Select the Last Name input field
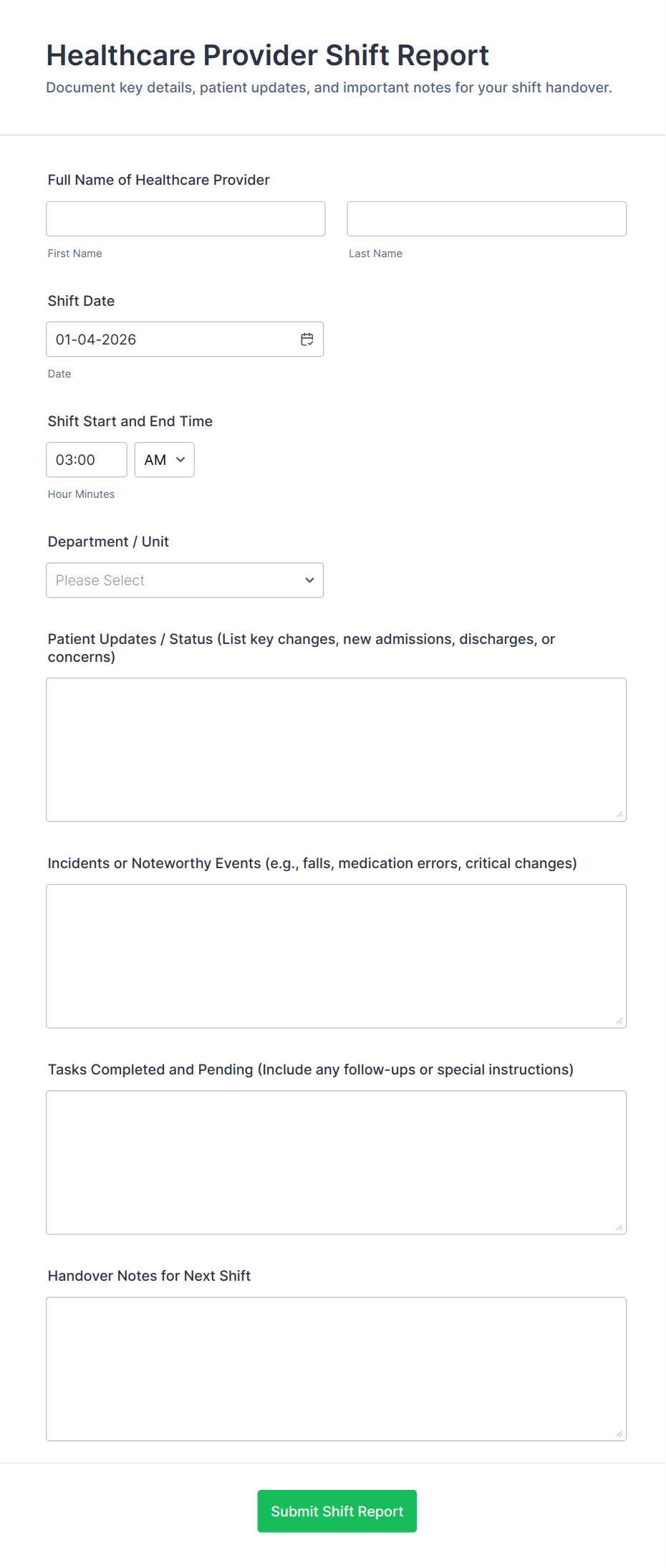The height and width of the screenshot is (1568, 666). pos(486,218)
